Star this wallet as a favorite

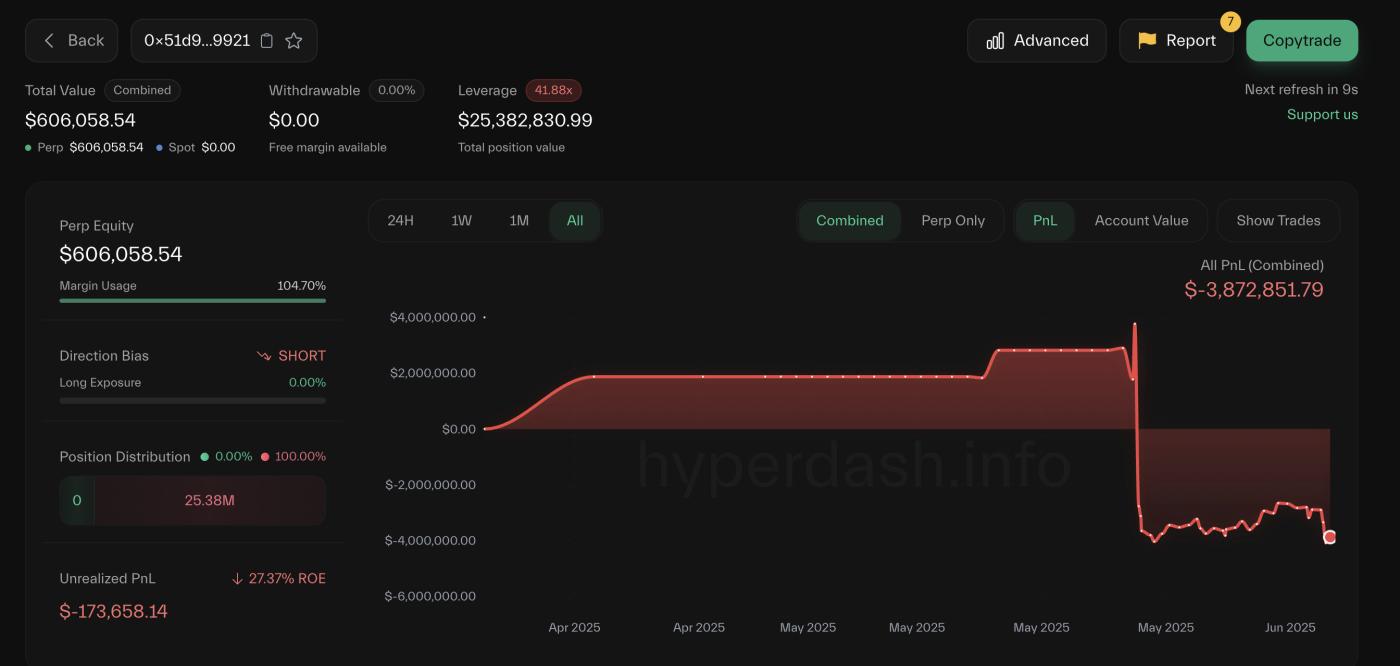[293, 40]
